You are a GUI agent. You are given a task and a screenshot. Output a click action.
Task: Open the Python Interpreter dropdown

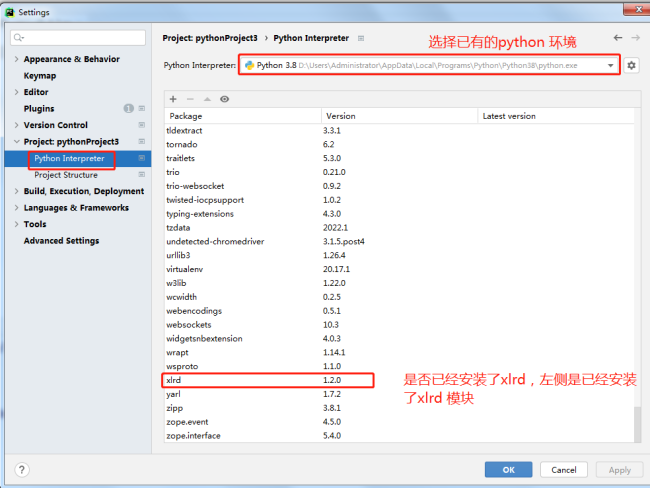click(x=429, y=65)
